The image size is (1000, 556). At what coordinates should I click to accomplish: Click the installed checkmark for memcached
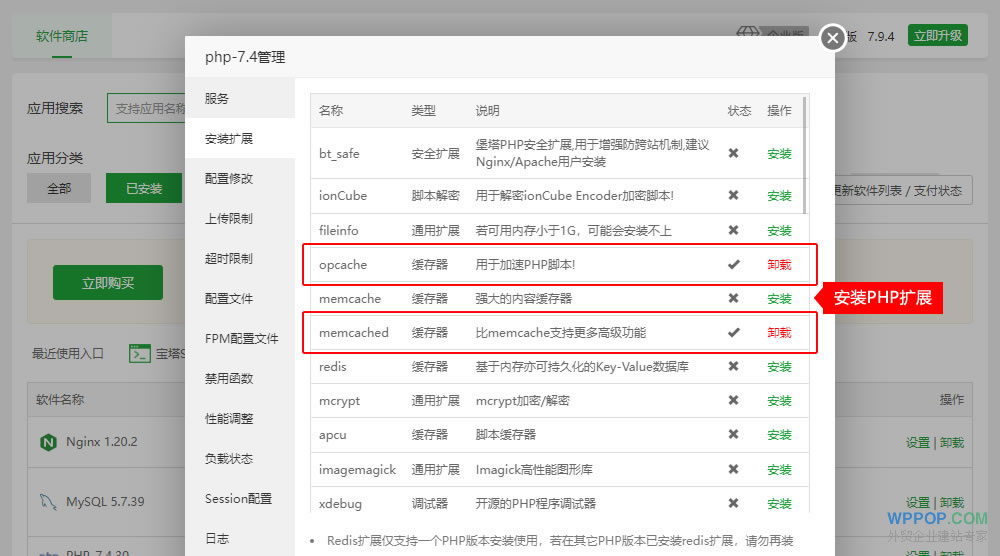point(733,332)
